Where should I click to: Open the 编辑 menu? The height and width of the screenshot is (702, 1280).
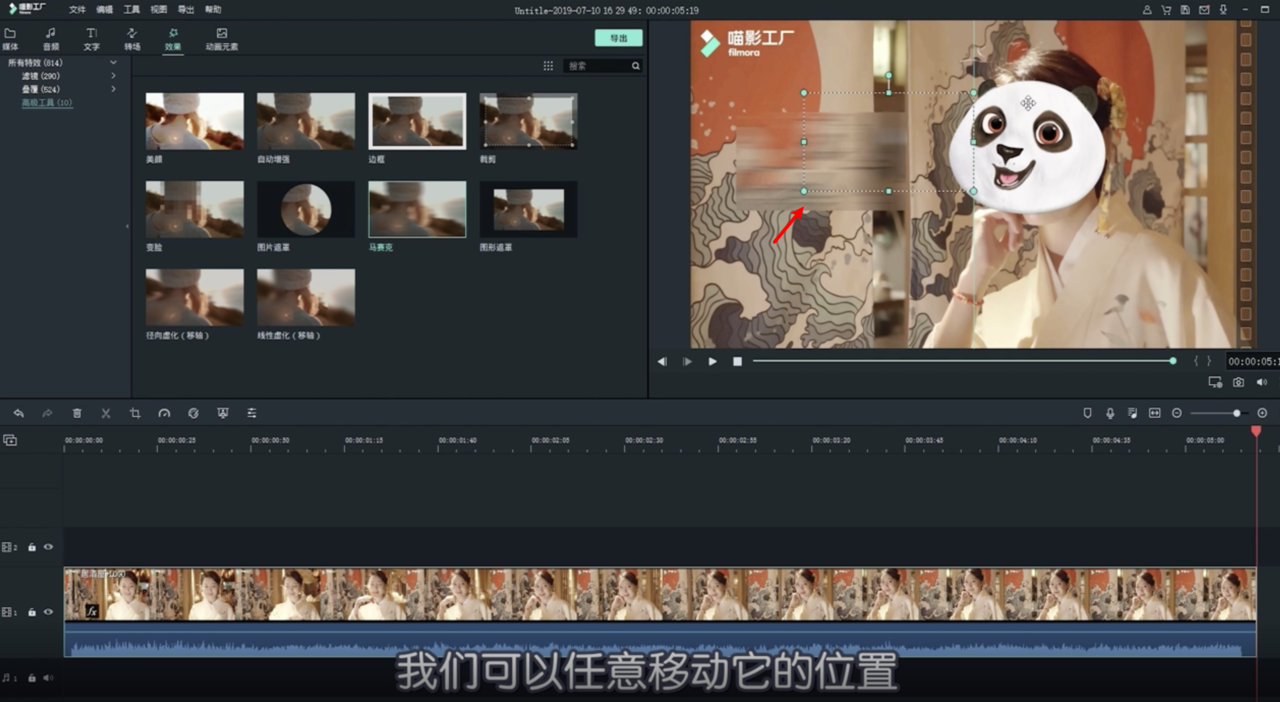tap(104, 9)
